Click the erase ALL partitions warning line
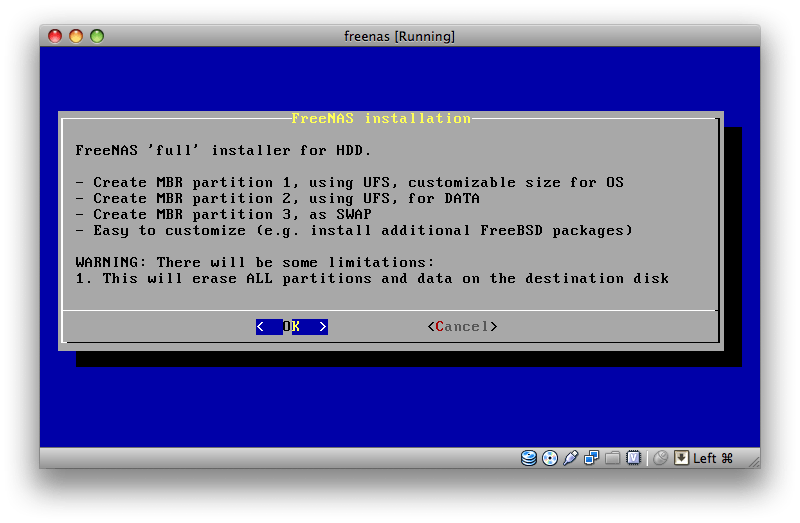Image resolution: width=800 pixels, height=523 pixels. 372,279
